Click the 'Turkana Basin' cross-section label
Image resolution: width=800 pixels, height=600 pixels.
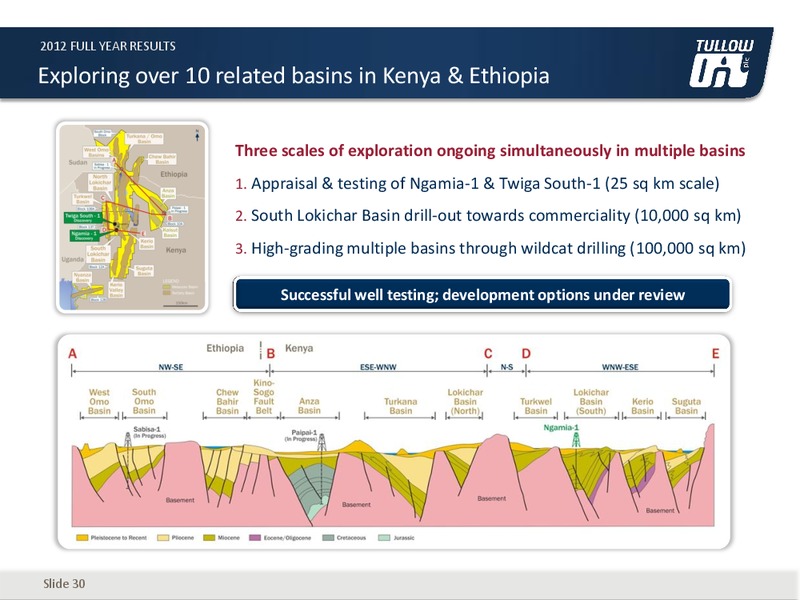tap(401, 406)
